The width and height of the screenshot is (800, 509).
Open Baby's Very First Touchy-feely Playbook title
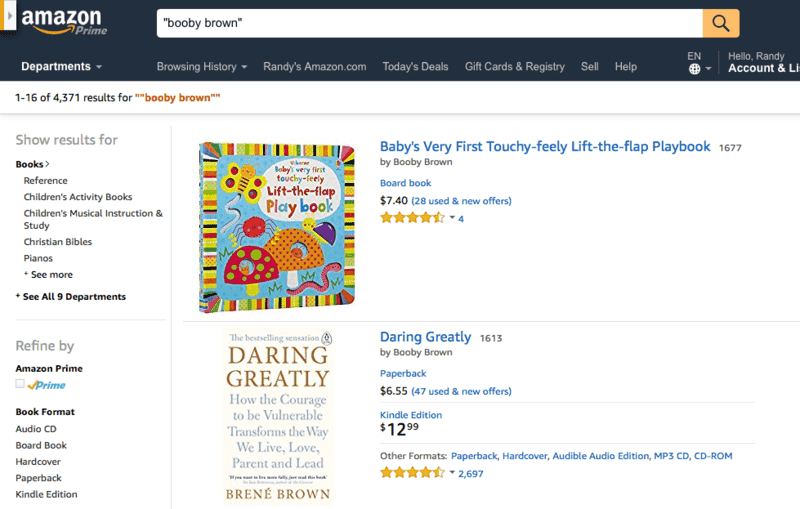pyautogui.click(x=545, y=147)
